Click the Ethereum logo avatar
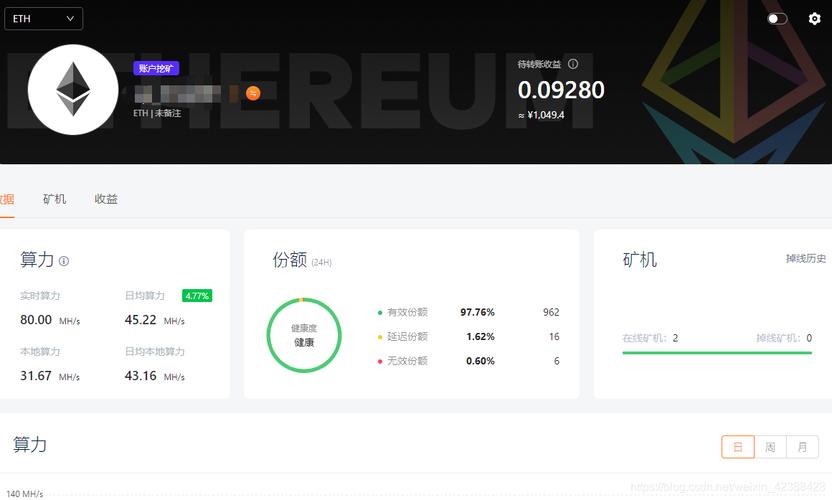This screenshot has width=832, height=500. [73, 90]
